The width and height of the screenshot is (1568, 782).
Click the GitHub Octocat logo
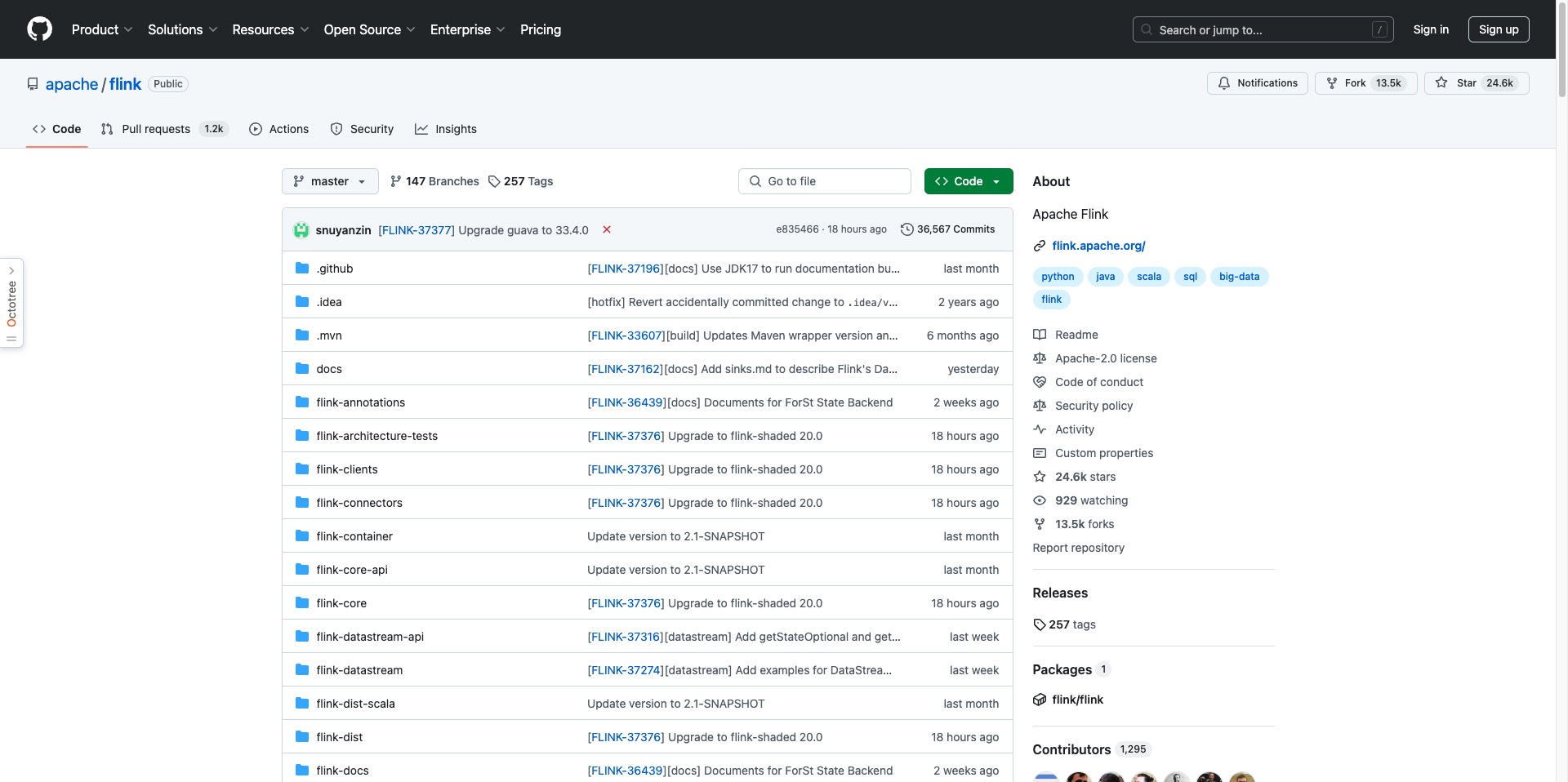pos(39,29)
